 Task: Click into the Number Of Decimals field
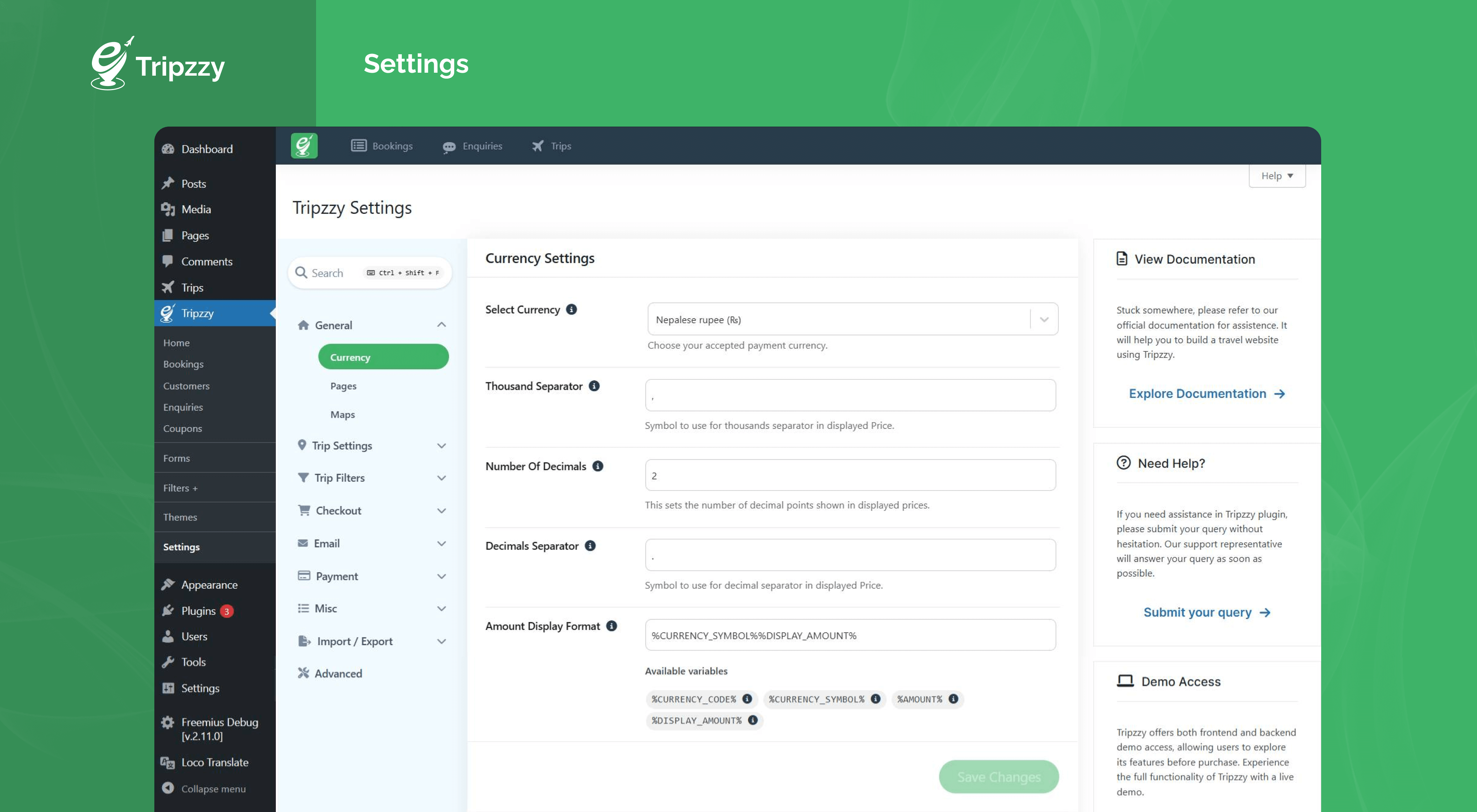850,475
